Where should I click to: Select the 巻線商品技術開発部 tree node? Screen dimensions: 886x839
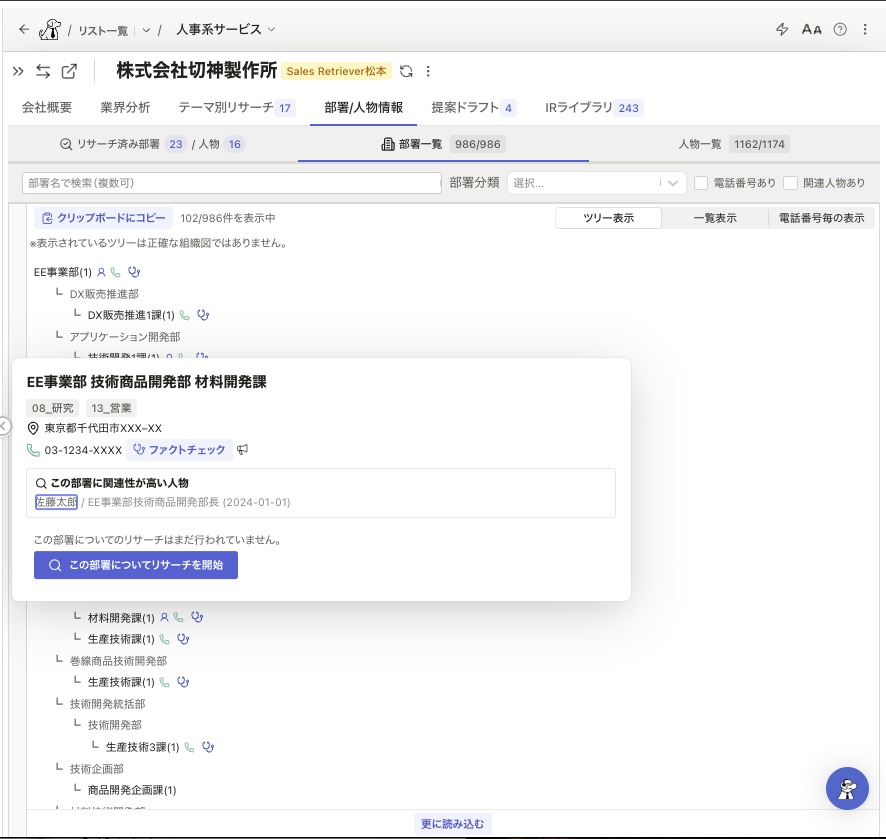(118, 661)
